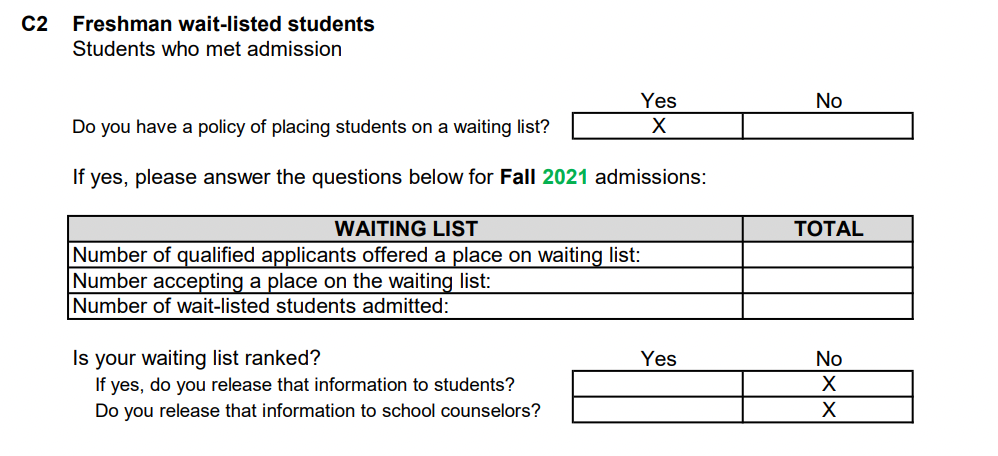Click total field for number accepting waiting list place
The width and height of the screenshot is (998, 456).
point(827,280)
